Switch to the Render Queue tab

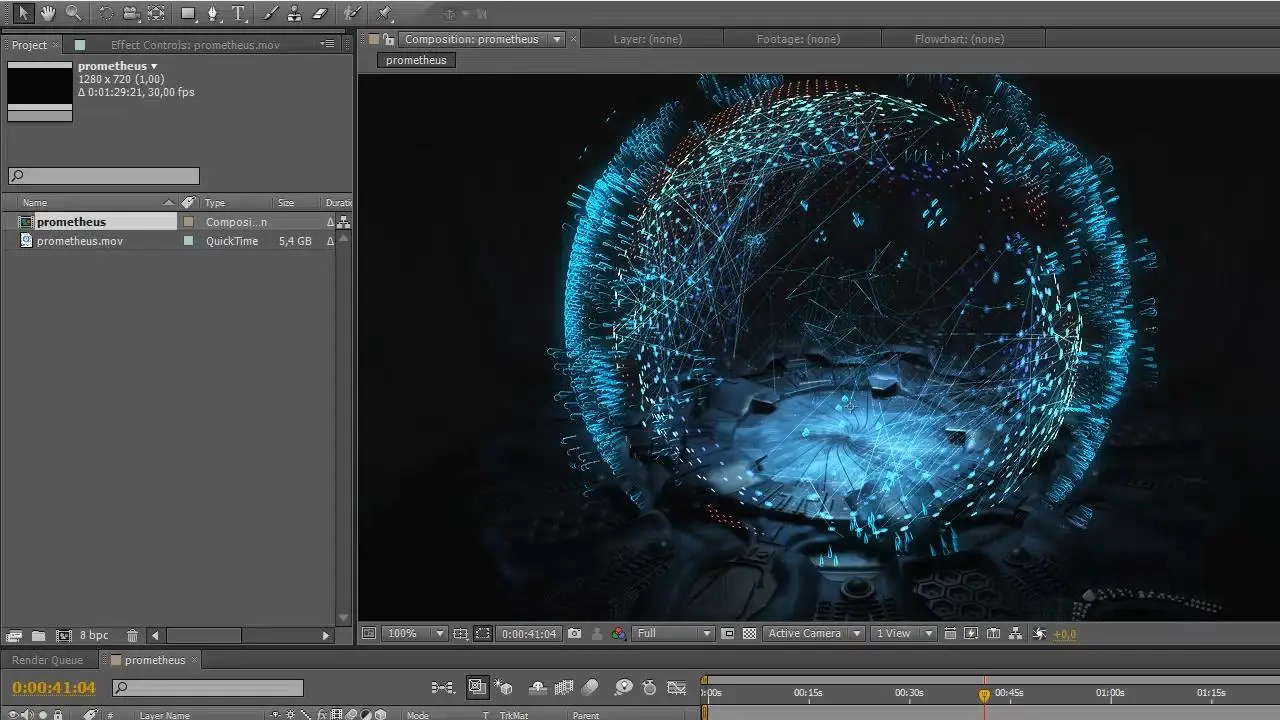tap(47, 660)
